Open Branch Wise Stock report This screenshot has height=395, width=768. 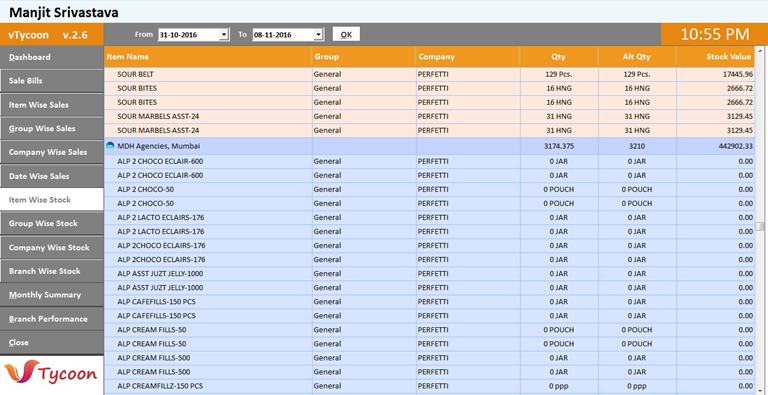(51, 271)
